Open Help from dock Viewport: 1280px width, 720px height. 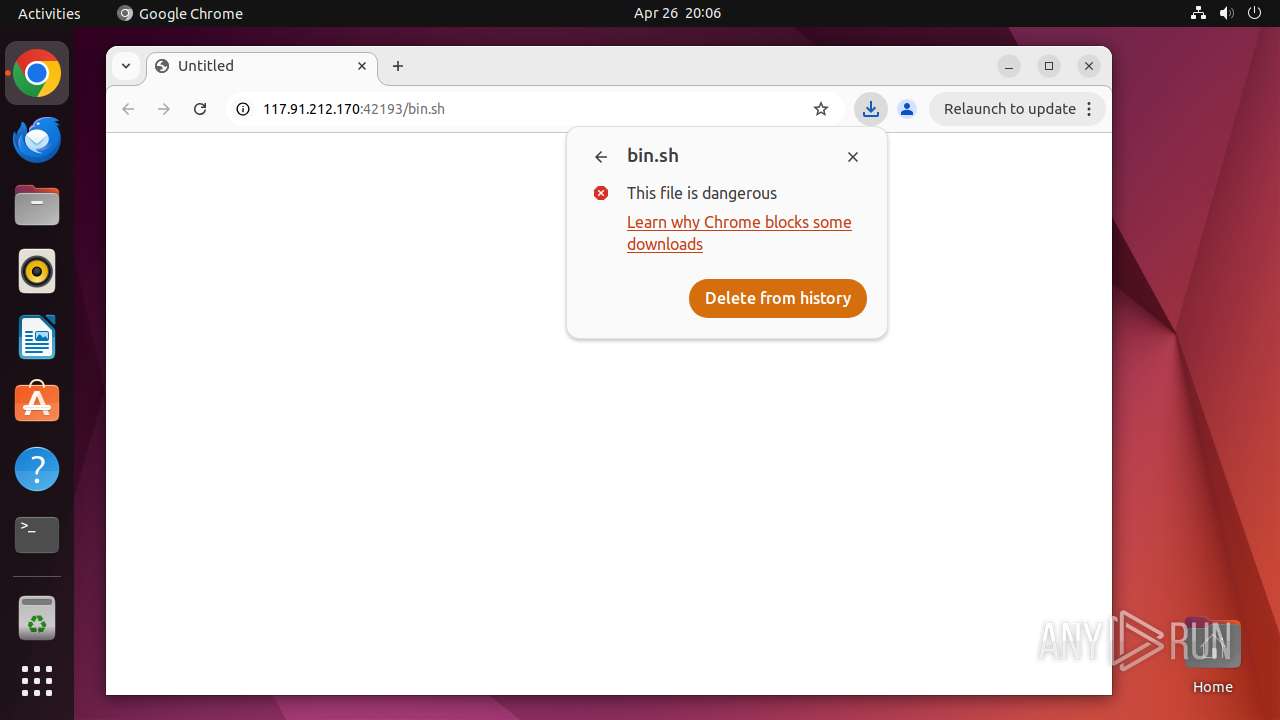(37, 469)
